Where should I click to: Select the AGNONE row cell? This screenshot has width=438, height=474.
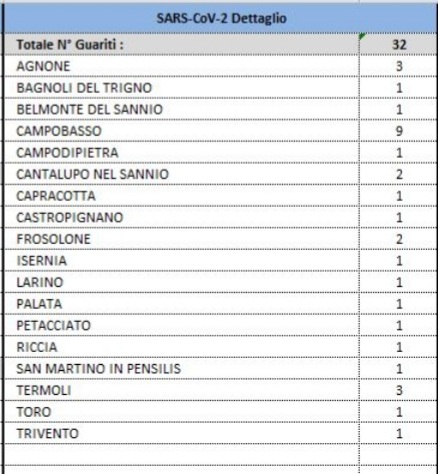[182, 66]
